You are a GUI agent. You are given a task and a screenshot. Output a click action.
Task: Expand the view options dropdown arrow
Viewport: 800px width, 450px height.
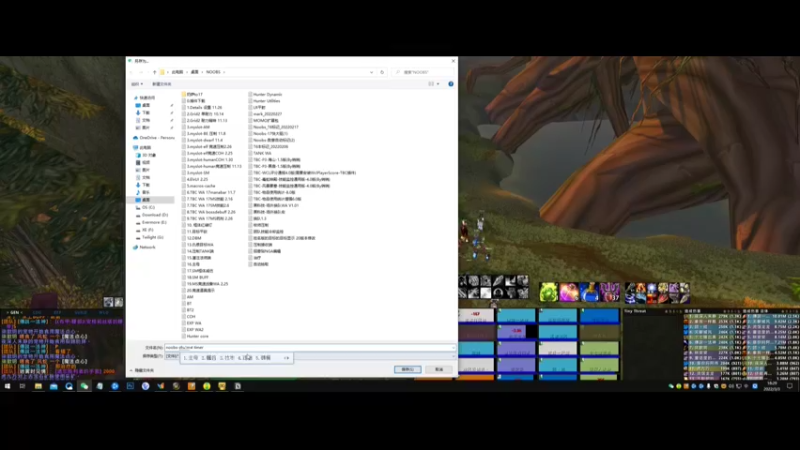438,84
